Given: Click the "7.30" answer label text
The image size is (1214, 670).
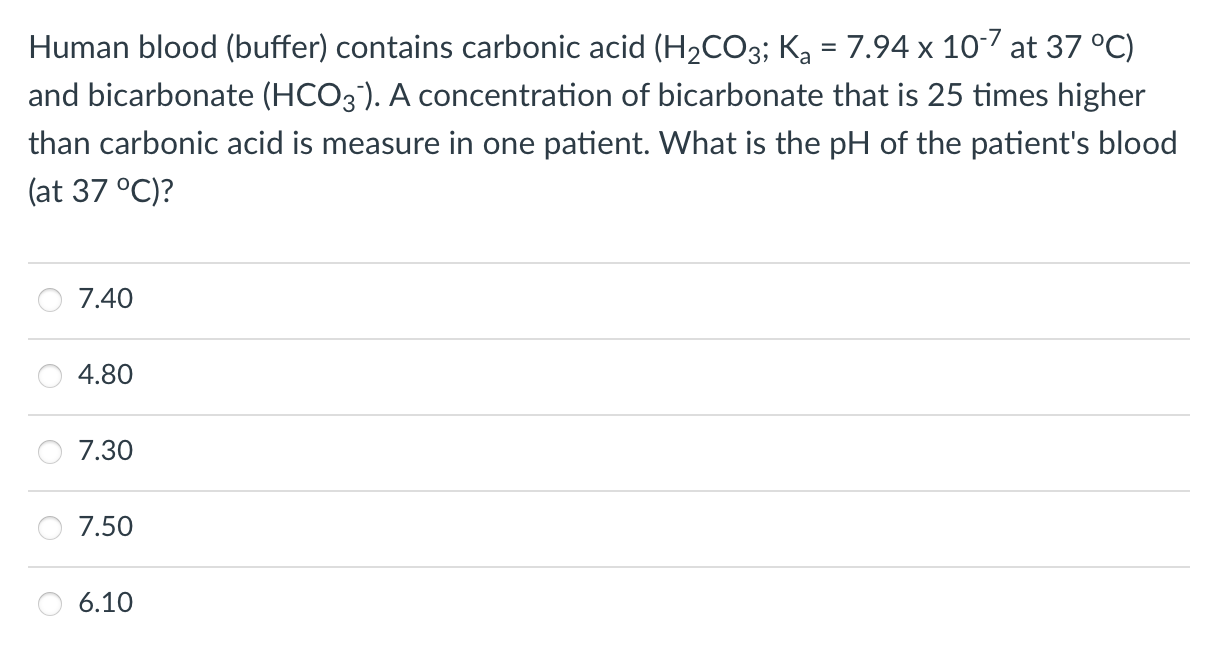Looking at the screenshot, I should click(x=105, y=452).
